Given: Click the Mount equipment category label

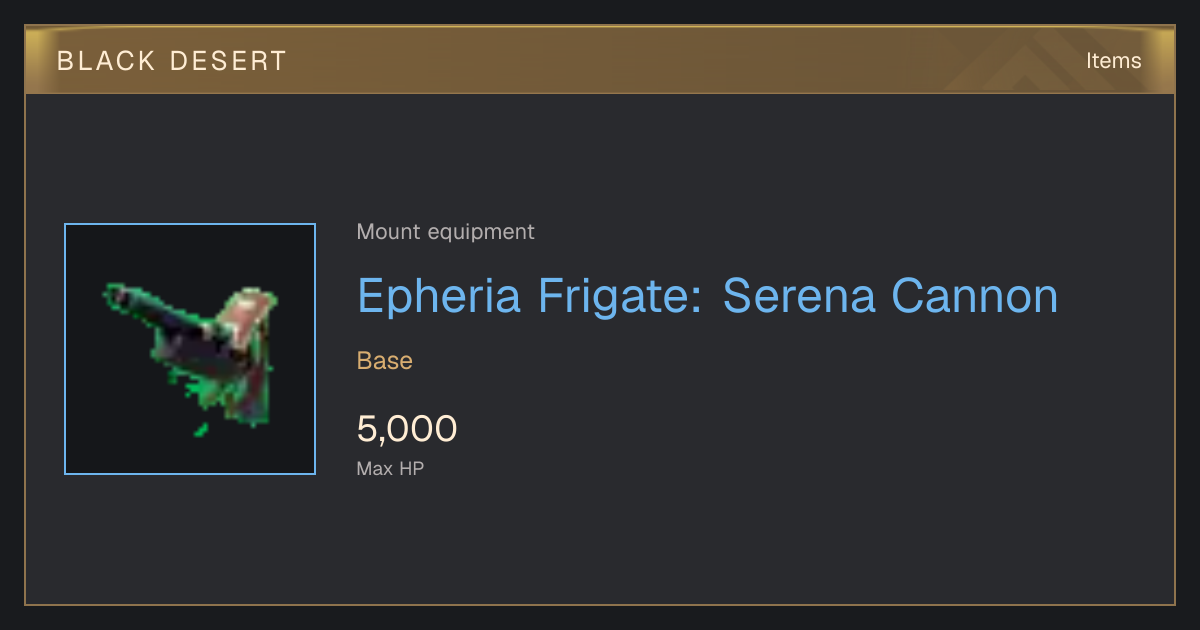Looking at the screenshot, I should tap(446, 232).
